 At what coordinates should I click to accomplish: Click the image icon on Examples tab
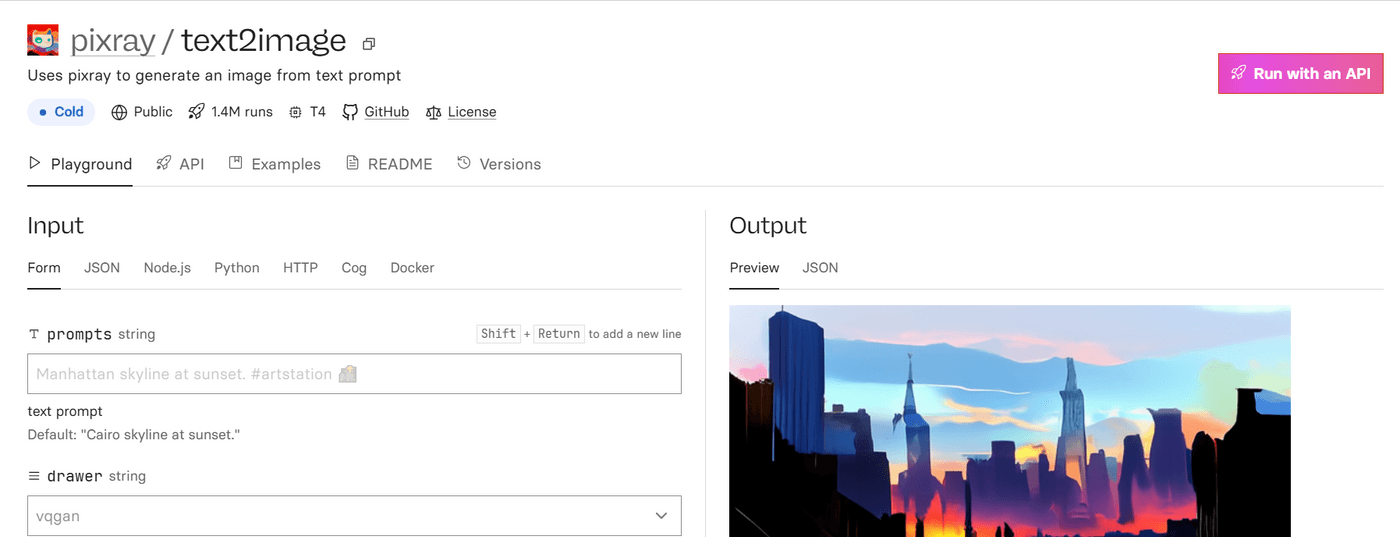236,163
